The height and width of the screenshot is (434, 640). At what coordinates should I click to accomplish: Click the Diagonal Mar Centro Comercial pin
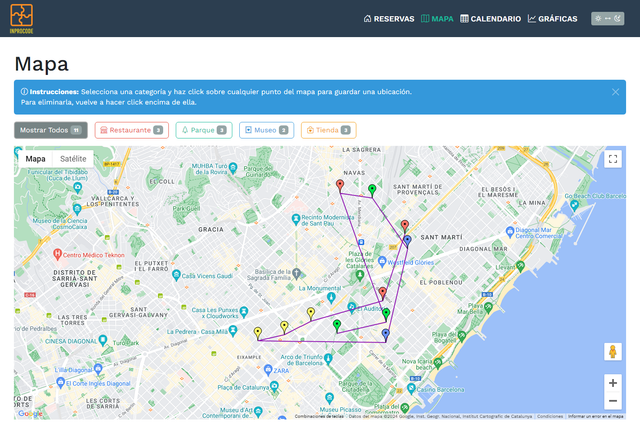[x=509, y=231]
